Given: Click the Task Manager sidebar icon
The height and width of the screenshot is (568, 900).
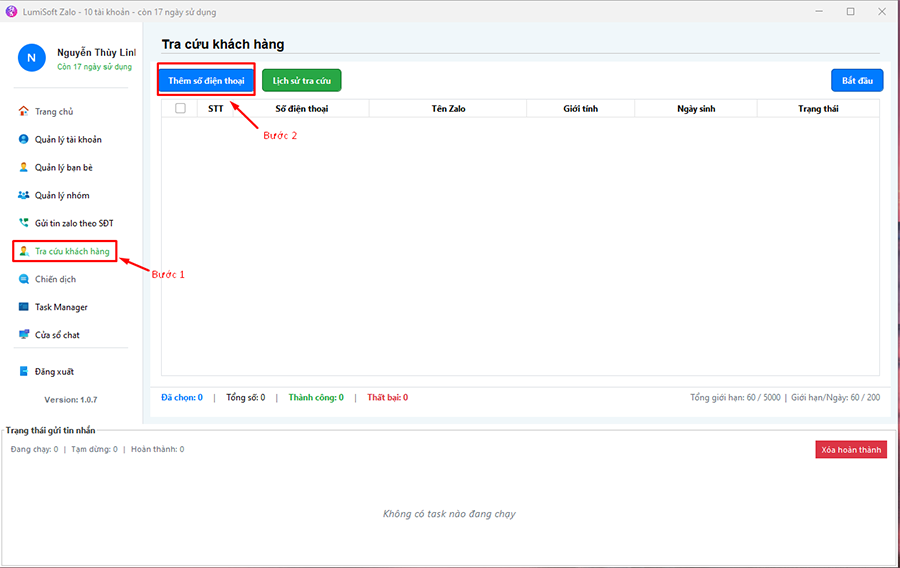Looking at the screenshot, I should 24,307.
